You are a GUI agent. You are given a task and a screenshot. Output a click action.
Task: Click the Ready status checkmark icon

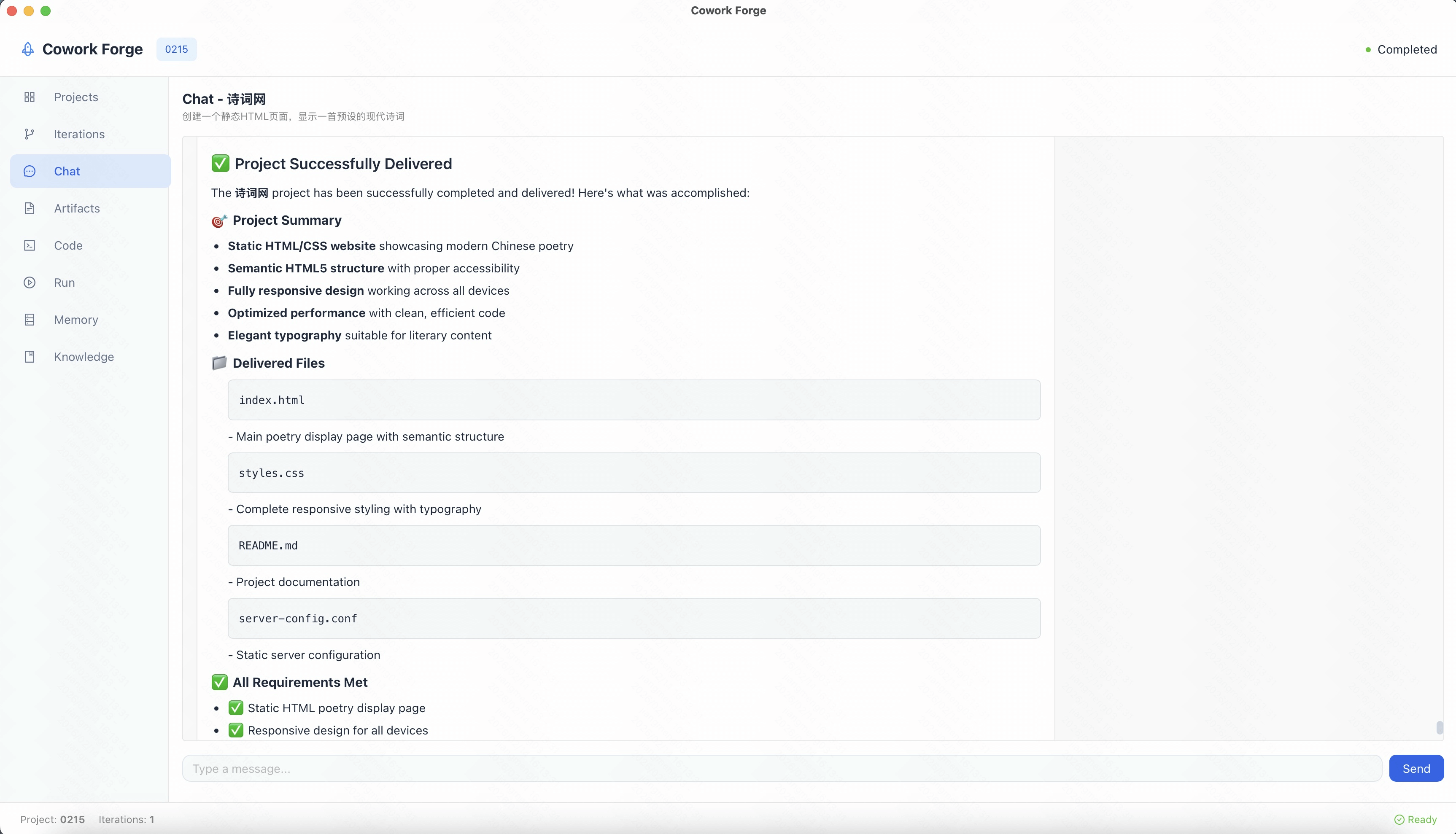tap(1400, 819)
